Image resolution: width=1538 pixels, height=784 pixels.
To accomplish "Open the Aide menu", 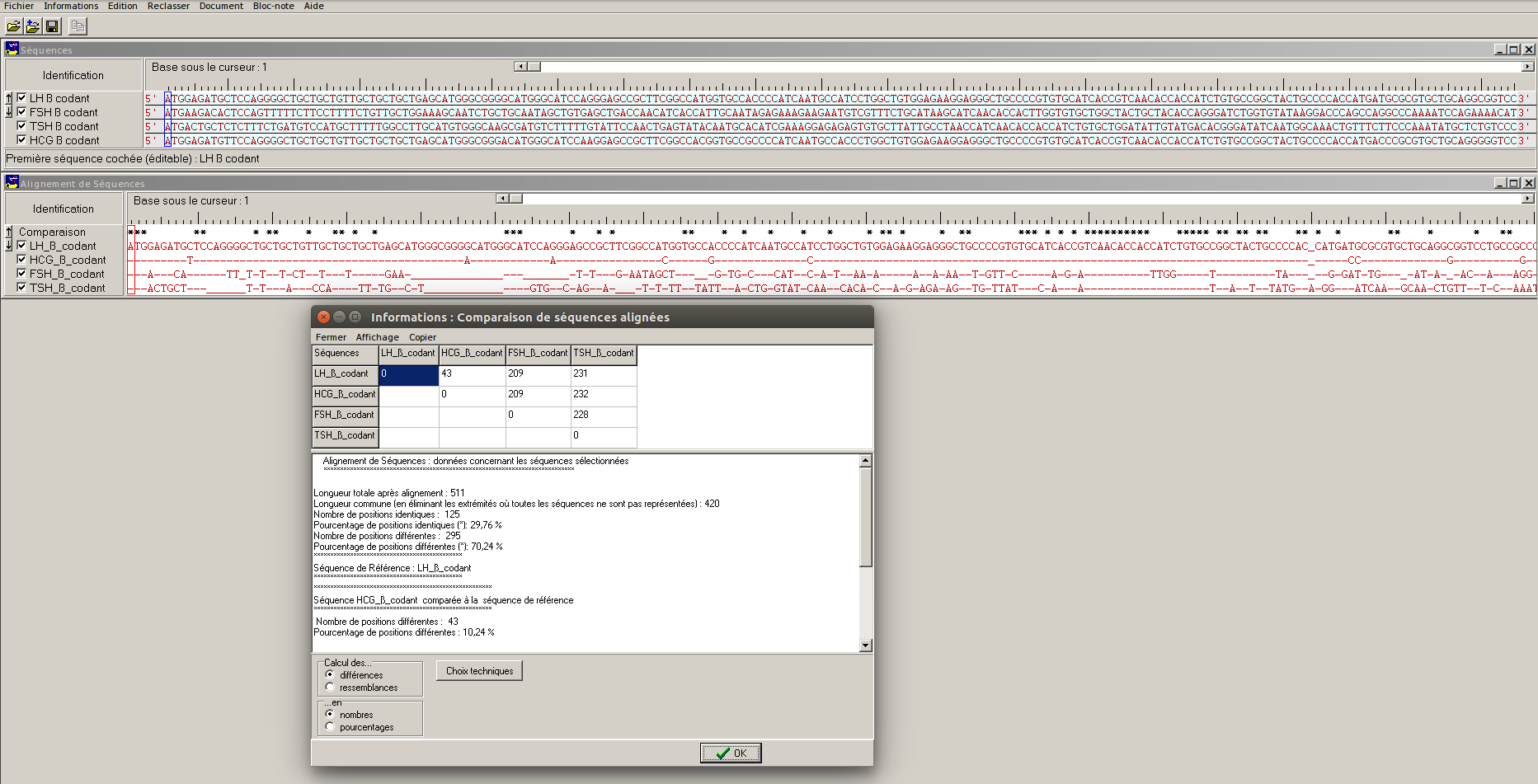I will [x=314, y=6].
